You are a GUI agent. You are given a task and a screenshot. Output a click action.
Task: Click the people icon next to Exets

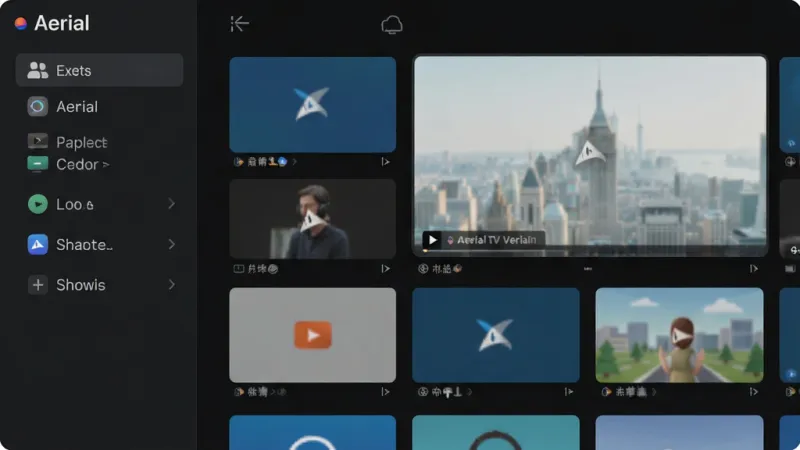click(x=37, y=70)
